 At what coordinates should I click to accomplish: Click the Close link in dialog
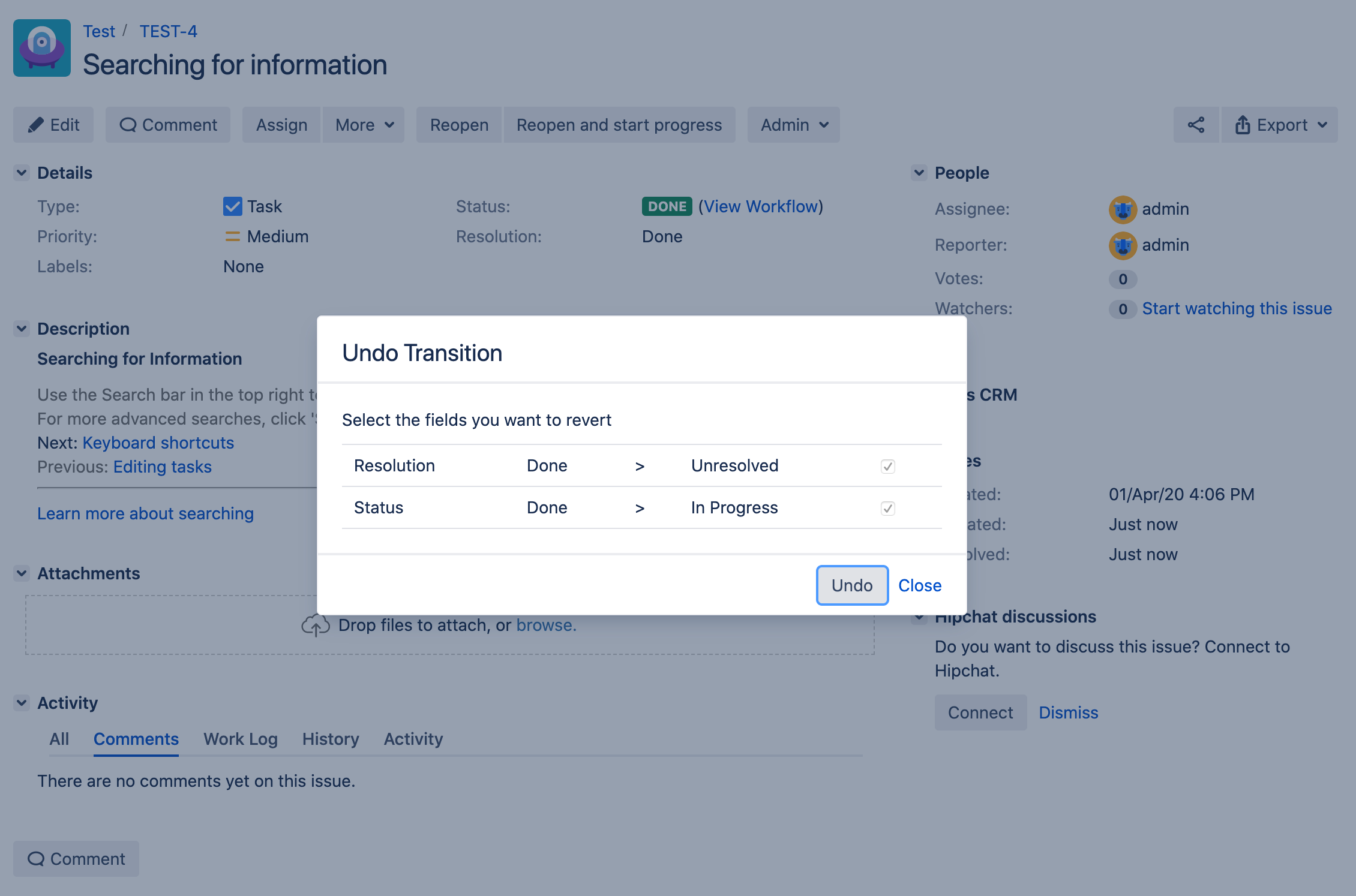point(920,585)
